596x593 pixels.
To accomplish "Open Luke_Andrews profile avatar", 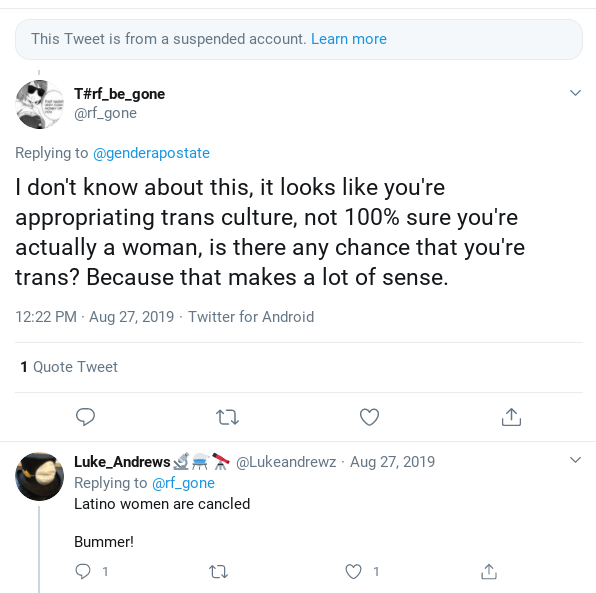I will click(40, 476).
